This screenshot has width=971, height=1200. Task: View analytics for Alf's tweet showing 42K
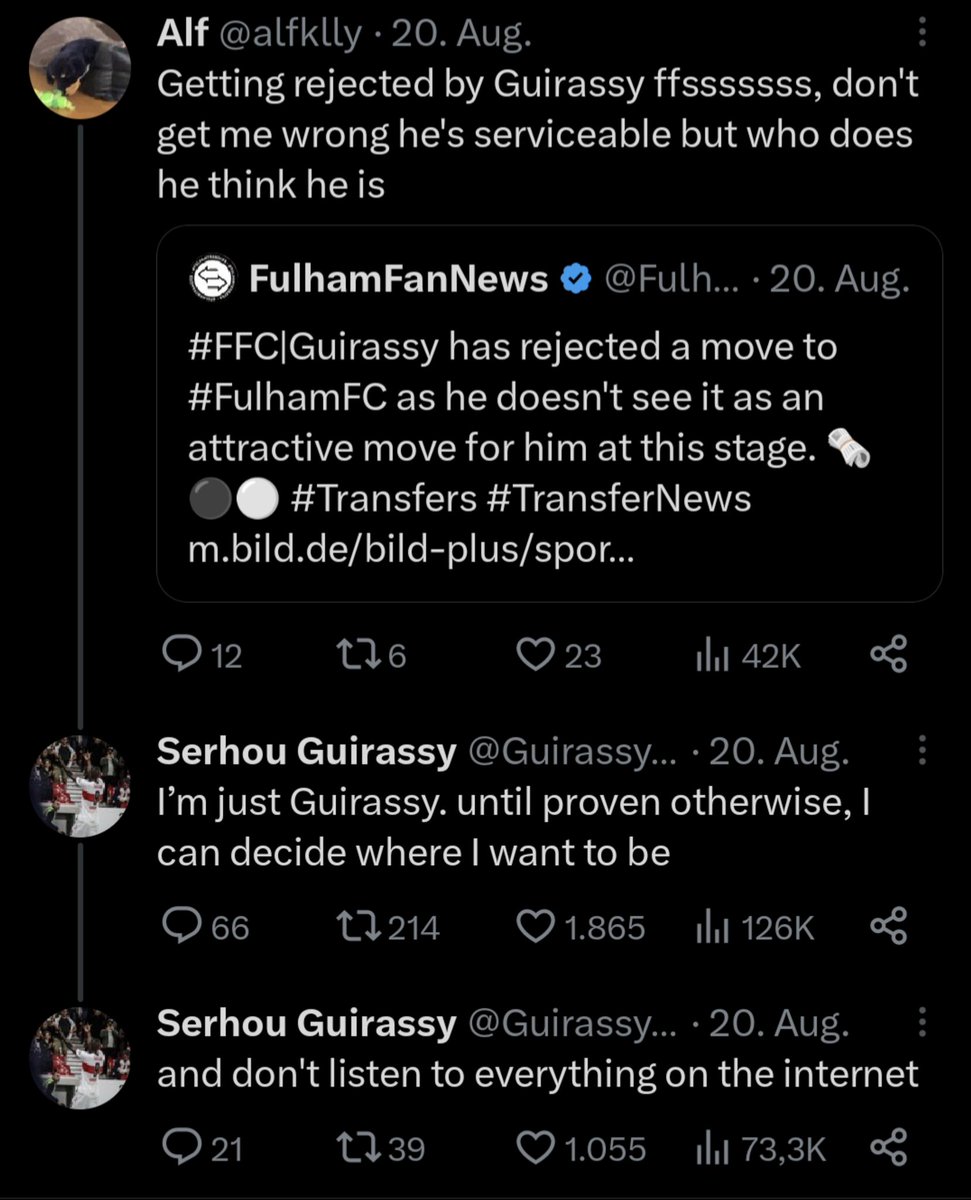click(748, 655)
